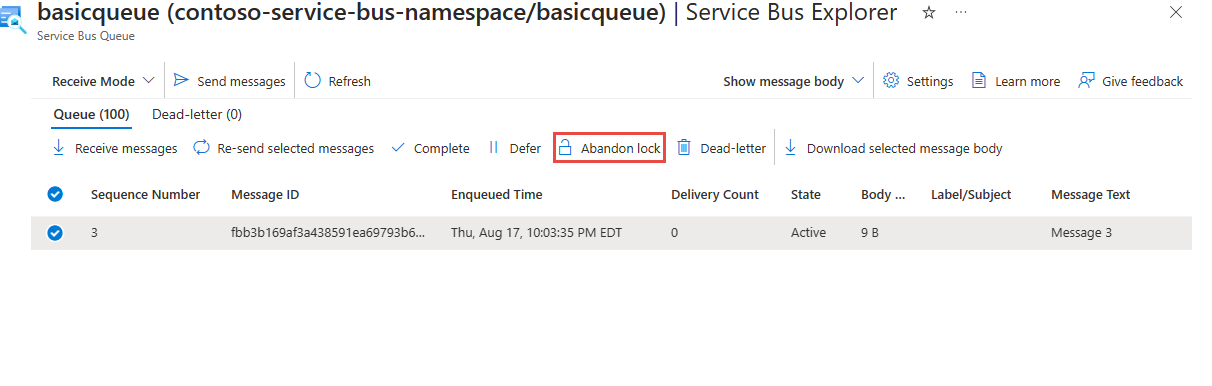Click the Dead-letter trash can icon
Image resolution: width=1212 pixels, height=386 pixels.
[x=684, y=148]
